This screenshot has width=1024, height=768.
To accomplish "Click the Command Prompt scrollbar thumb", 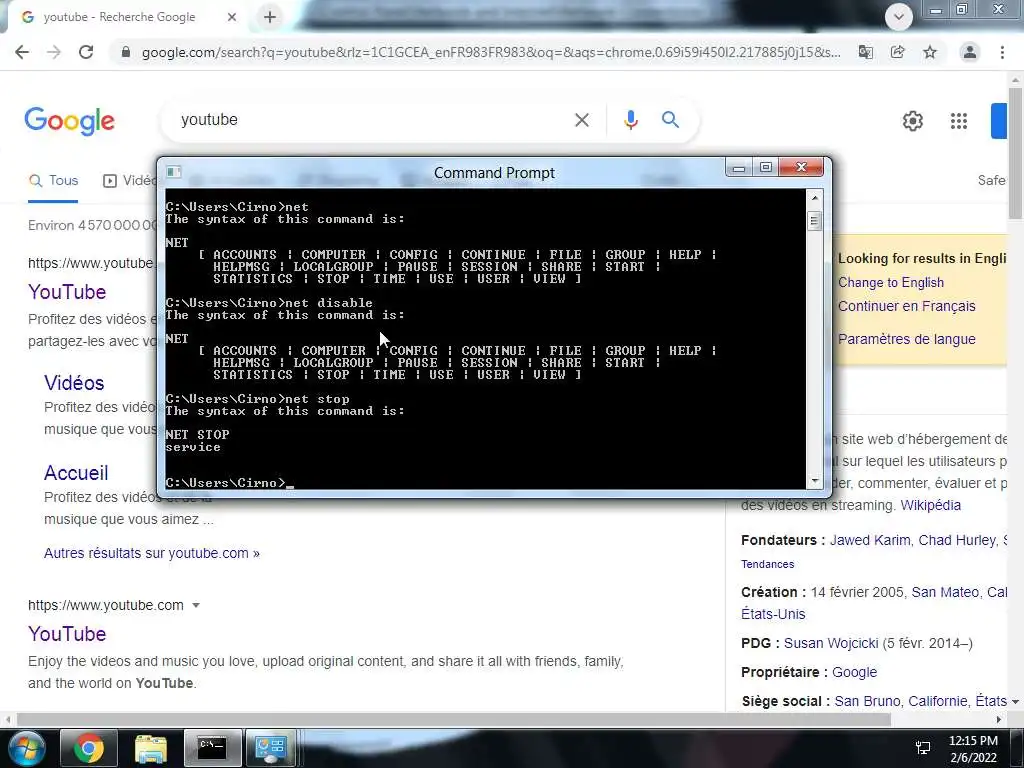I will [814, 221].
